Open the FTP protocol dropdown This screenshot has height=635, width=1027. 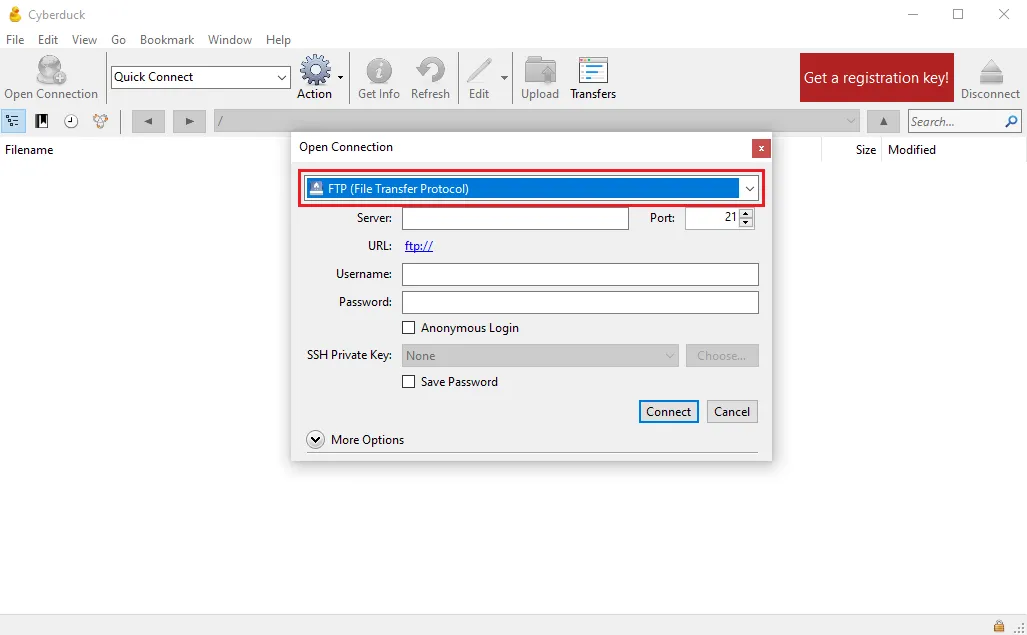(x=531, y=189)
